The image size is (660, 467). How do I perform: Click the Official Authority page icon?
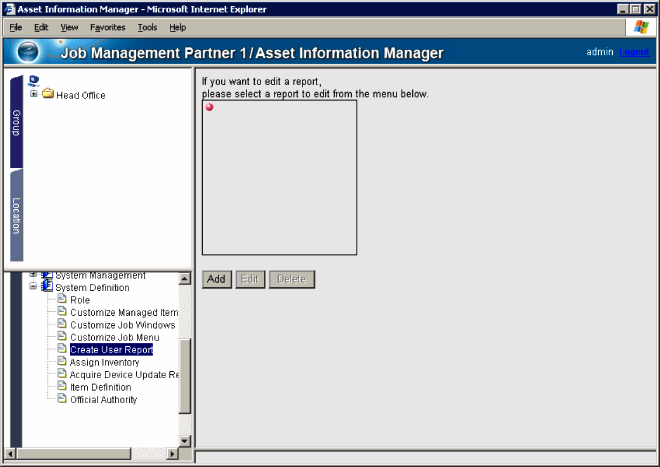(62, 398)
